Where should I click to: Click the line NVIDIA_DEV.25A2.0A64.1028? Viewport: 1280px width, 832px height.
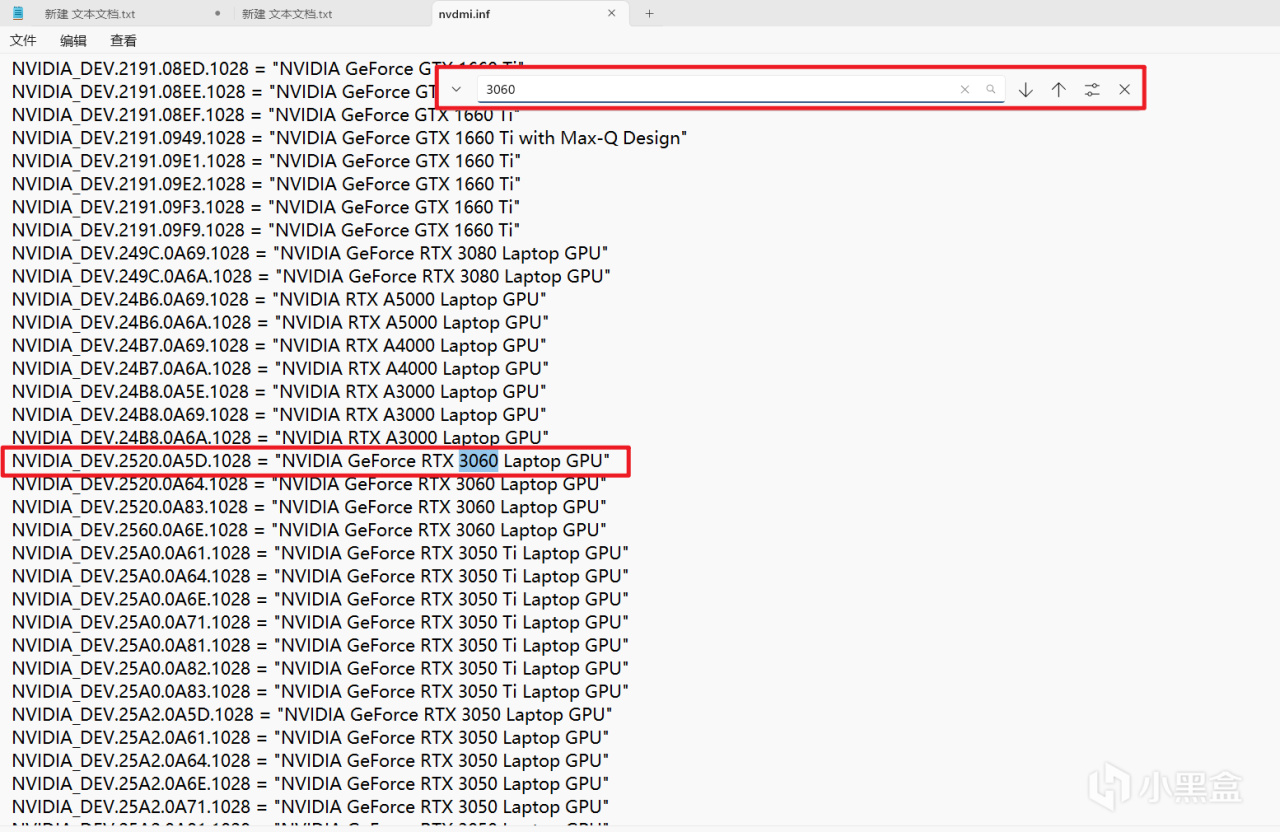pyautogui.click(x=310, y=761)
